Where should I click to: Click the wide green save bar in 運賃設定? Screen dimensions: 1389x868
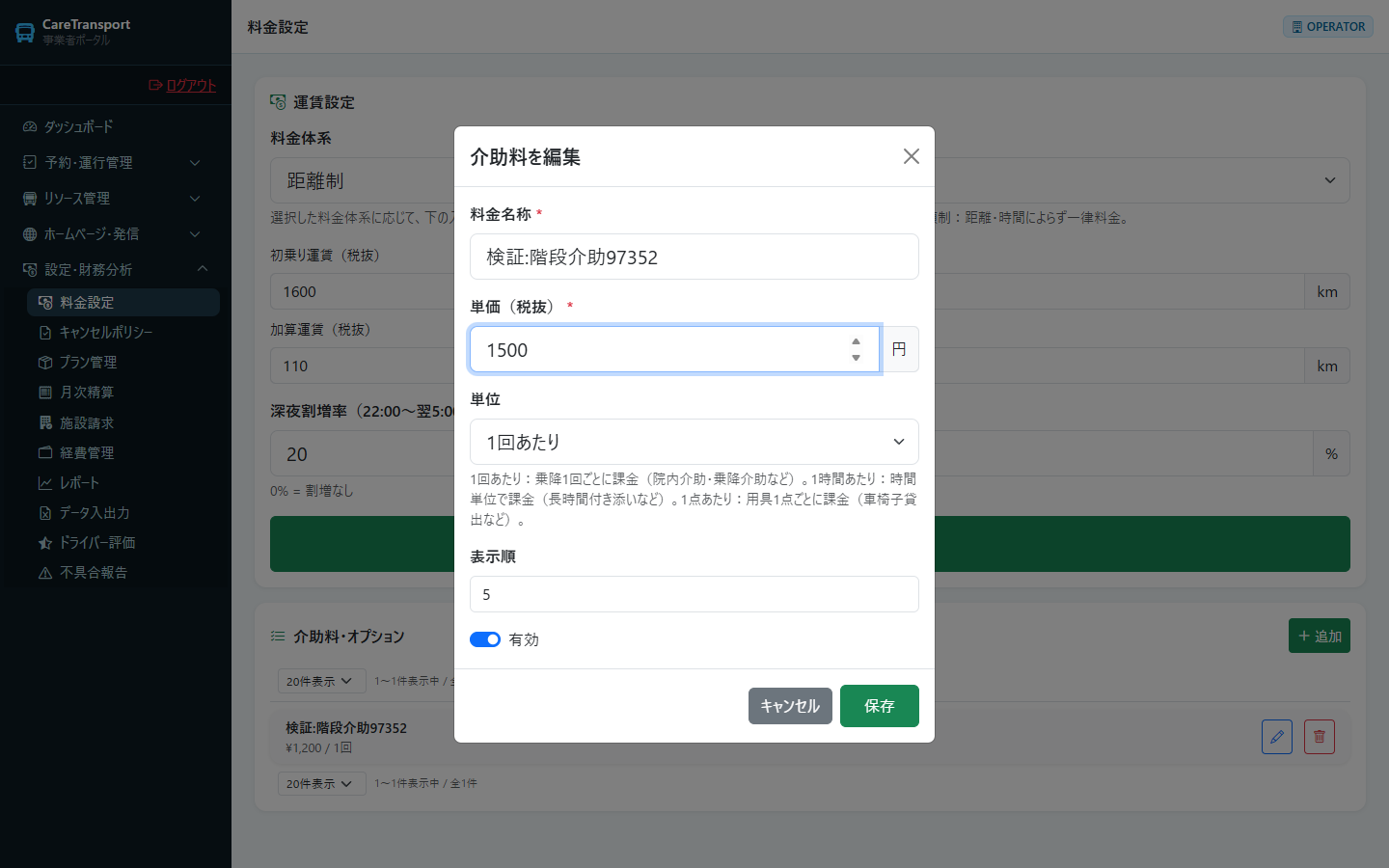[810, 544]
